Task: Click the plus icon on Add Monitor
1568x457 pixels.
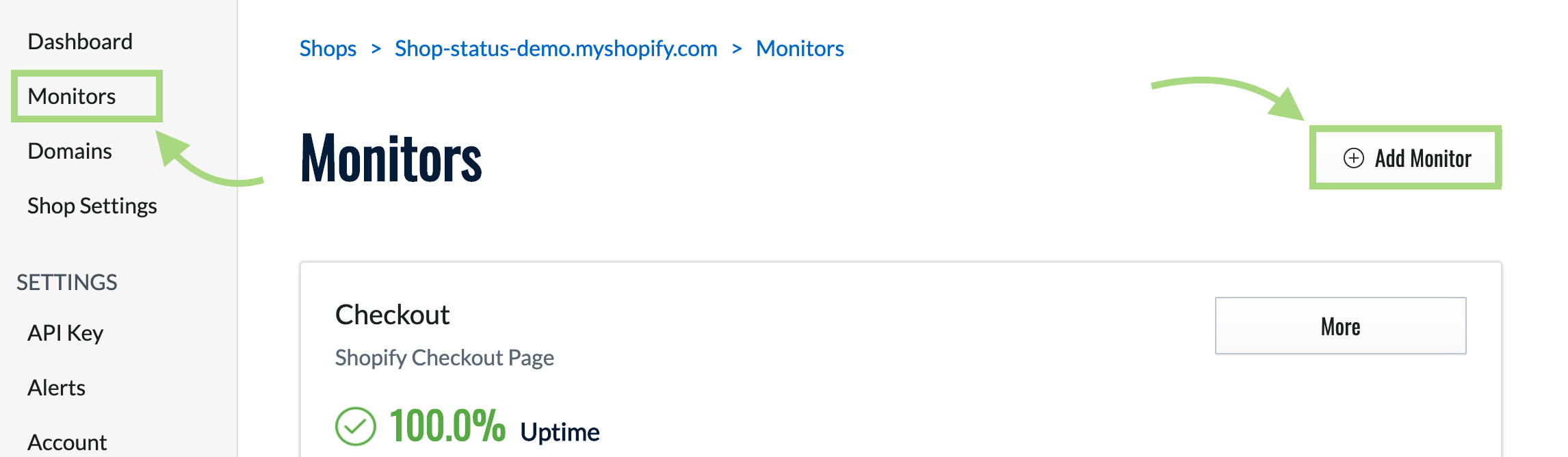Action: [x=1353, y=158]
